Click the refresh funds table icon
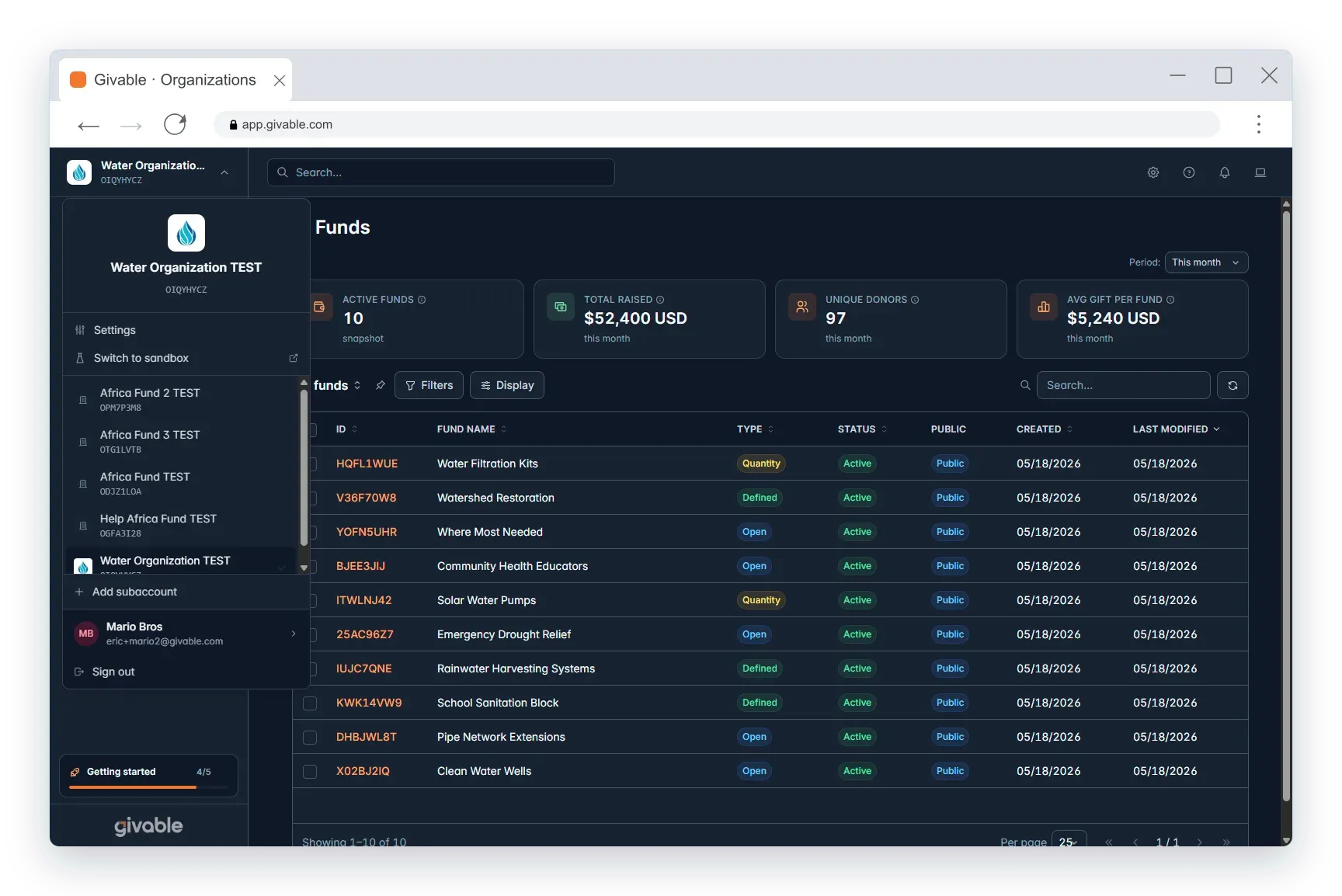 click(1232, 385)
